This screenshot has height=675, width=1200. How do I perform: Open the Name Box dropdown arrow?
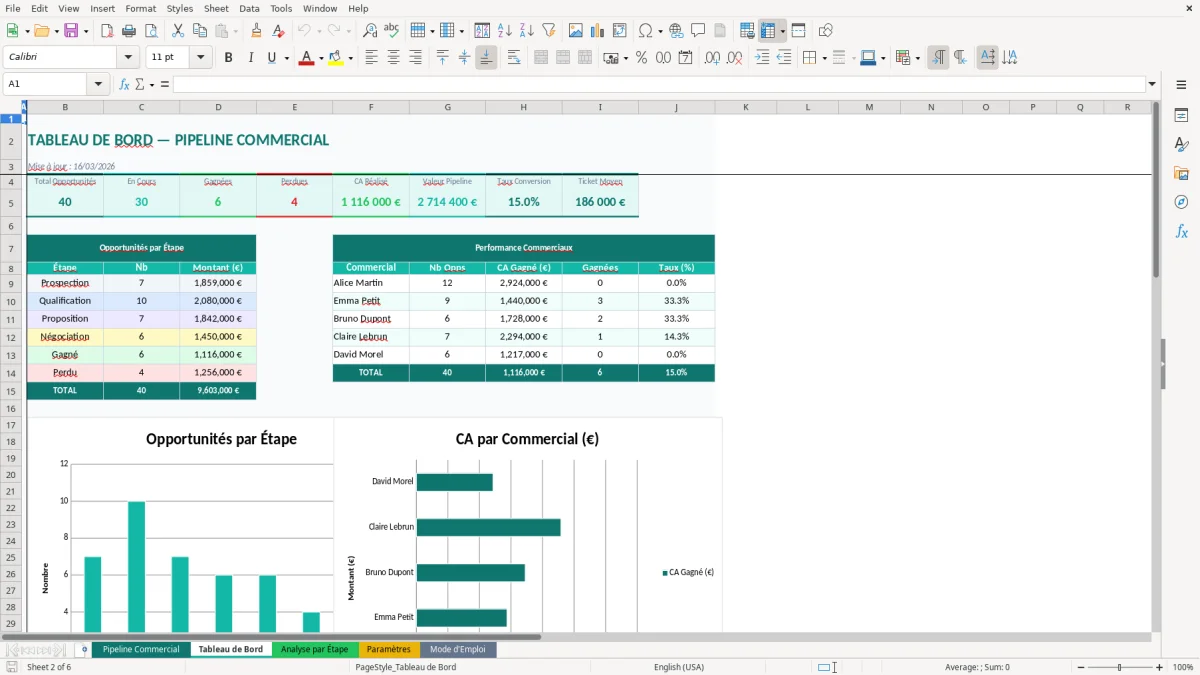[96, 84]
